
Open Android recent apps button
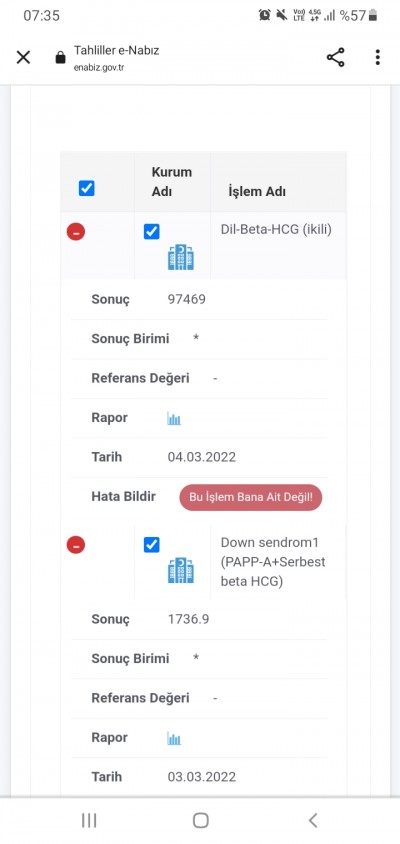[89, 820]
